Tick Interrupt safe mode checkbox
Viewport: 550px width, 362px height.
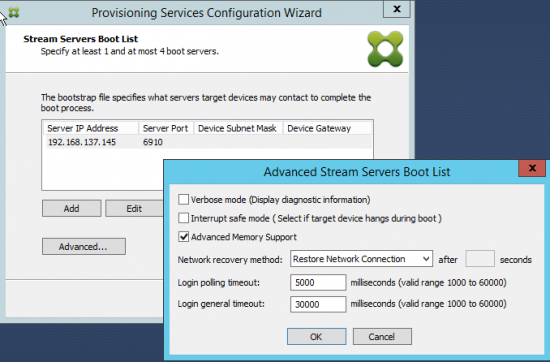(x=183, y=218)
